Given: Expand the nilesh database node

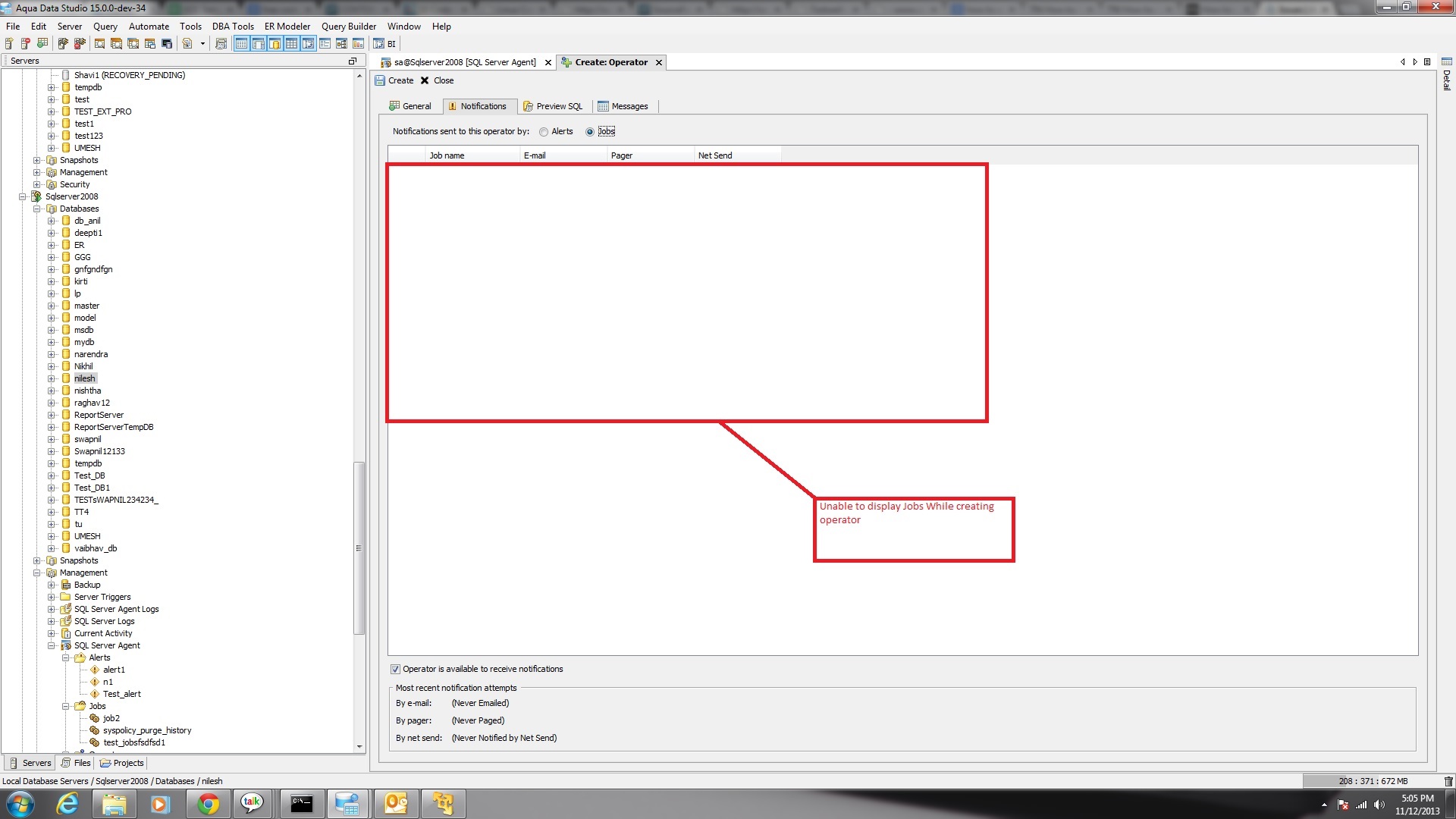Looking at the screenshot, I should pos(51,378).
